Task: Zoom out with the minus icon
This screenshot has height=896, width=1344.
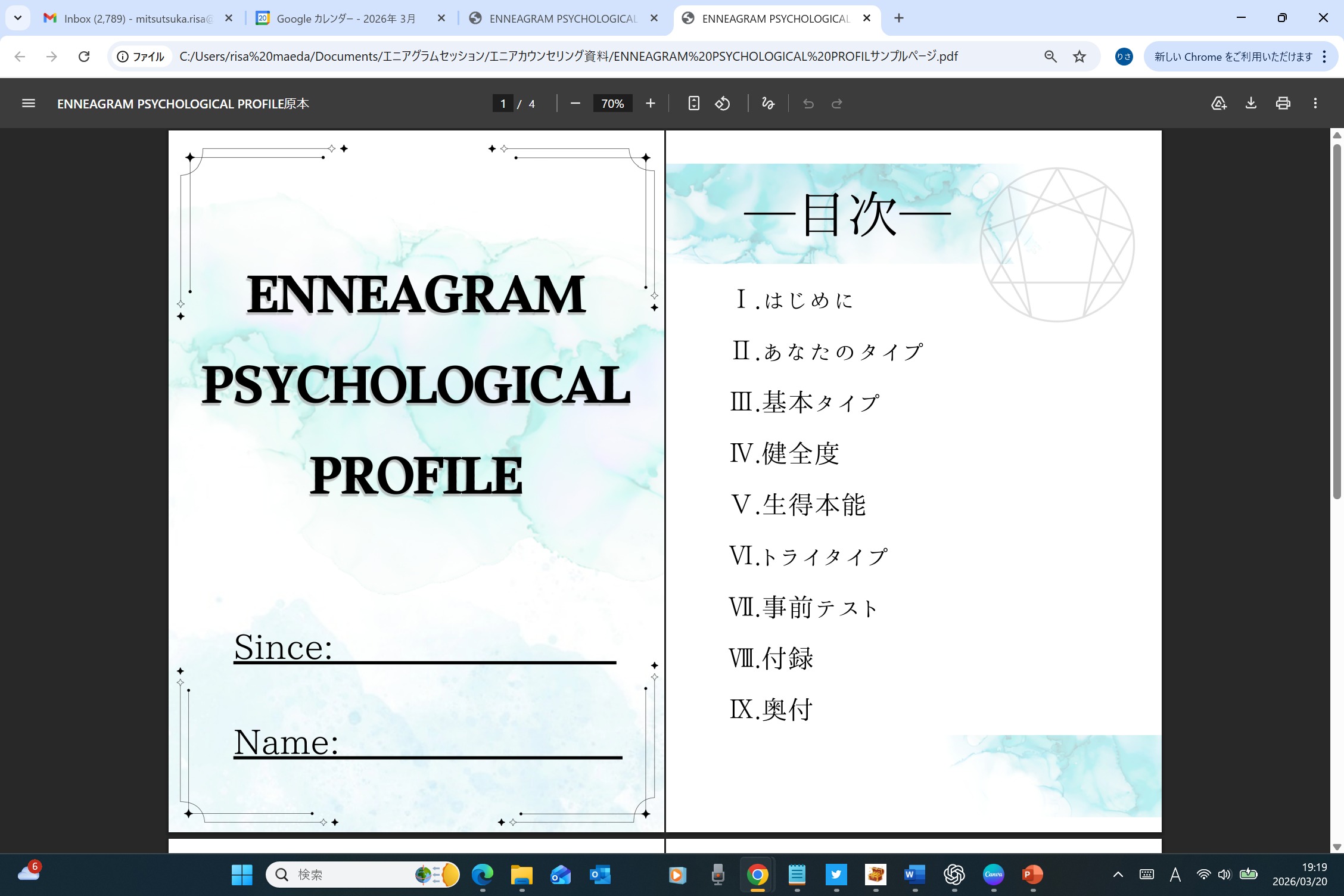Action: click(x=575, y=104)
